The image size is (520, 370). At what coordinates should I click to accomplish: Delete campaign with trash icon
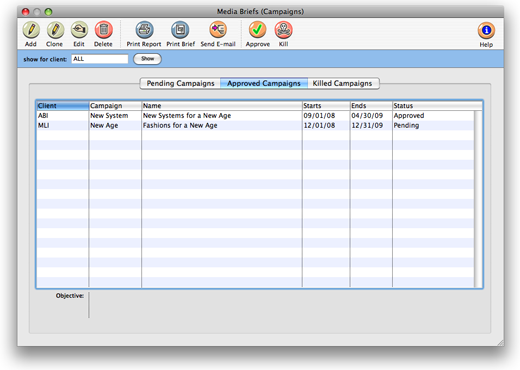103,30
